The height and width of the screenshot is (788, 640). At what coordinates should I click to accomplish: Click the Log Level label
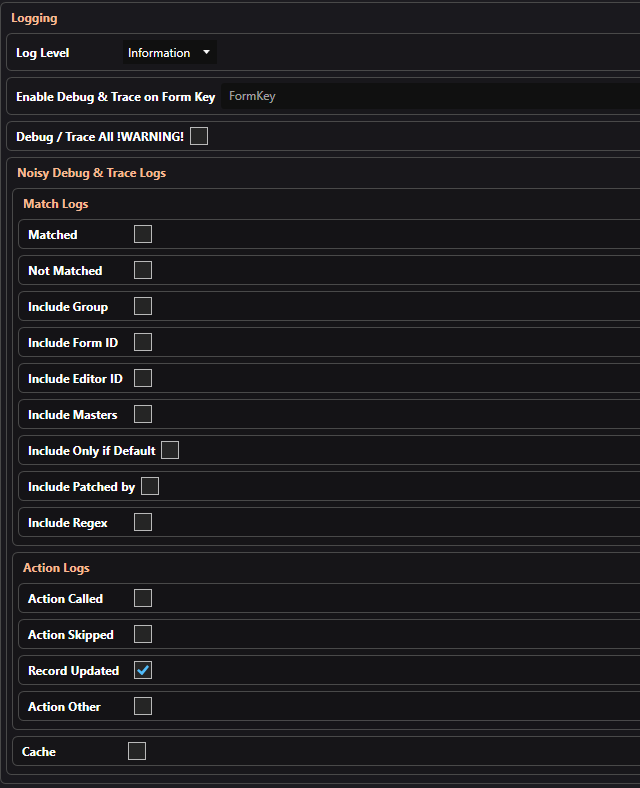coord(43,53)
